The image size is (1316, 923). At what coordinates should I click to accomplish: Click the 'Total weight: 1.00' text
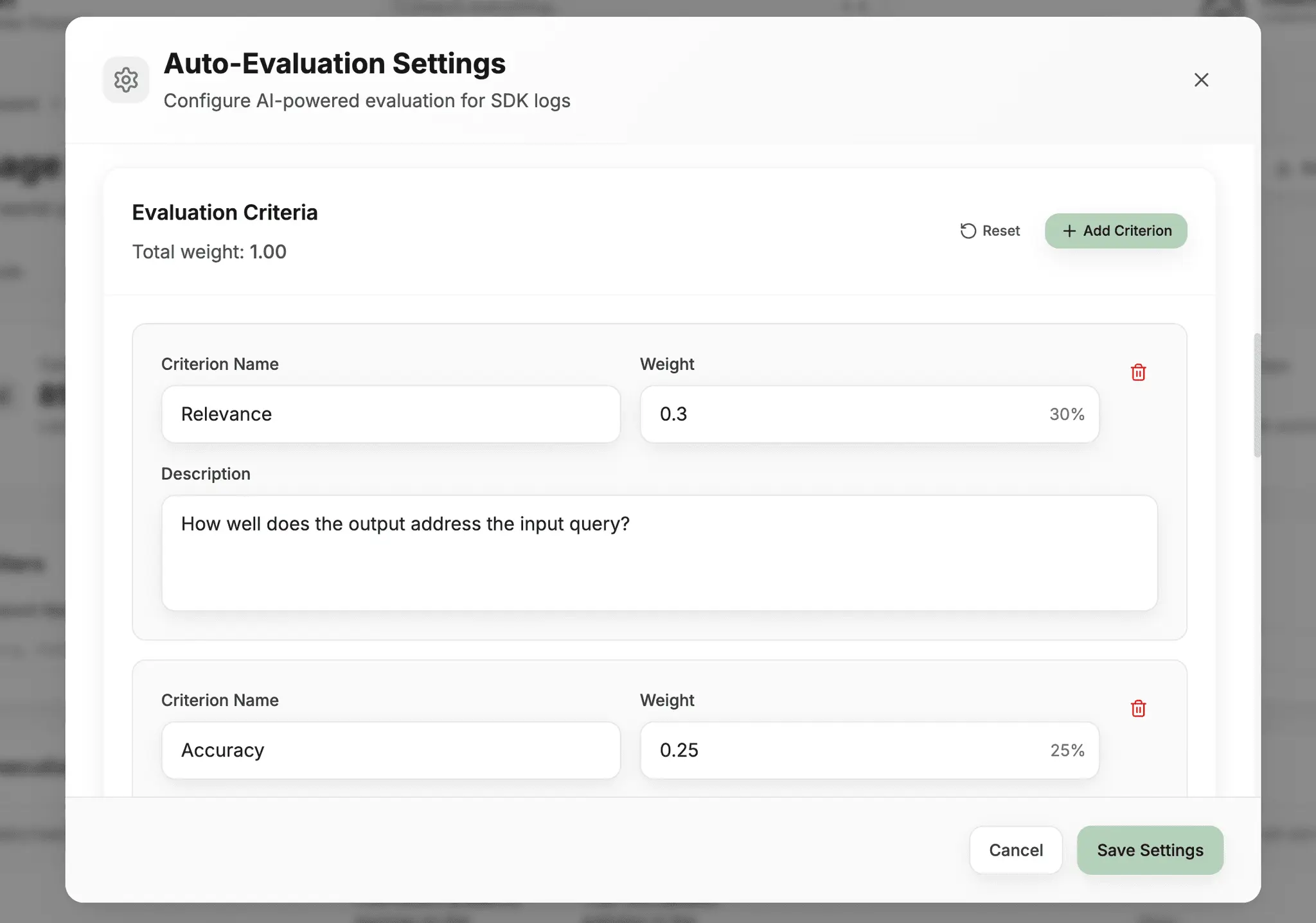[209, 252]
